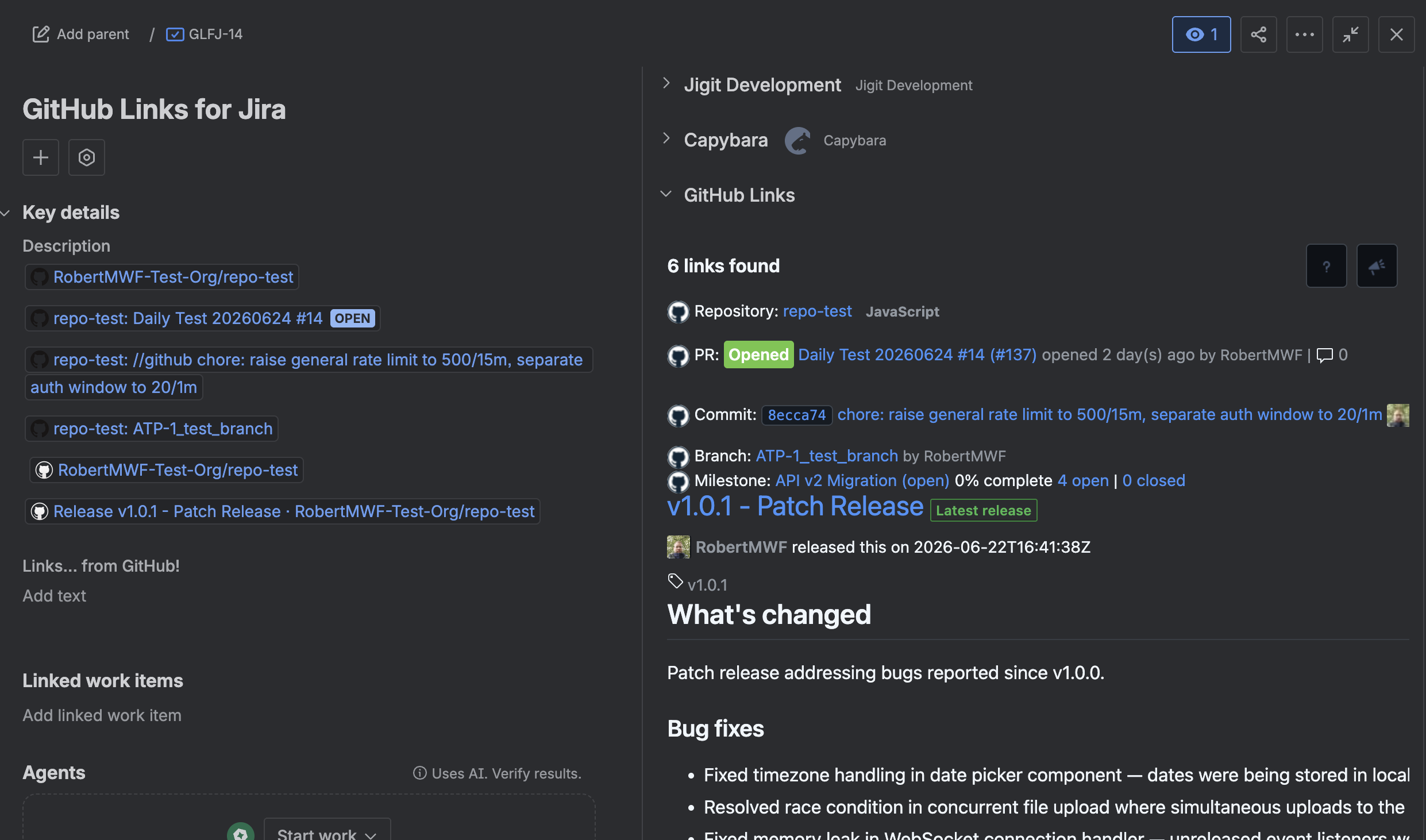The width and height of the screenshot is (1426, 840).
Task: Open the commit hash 8ecca74 link
Action: click(x=797, y=415)
